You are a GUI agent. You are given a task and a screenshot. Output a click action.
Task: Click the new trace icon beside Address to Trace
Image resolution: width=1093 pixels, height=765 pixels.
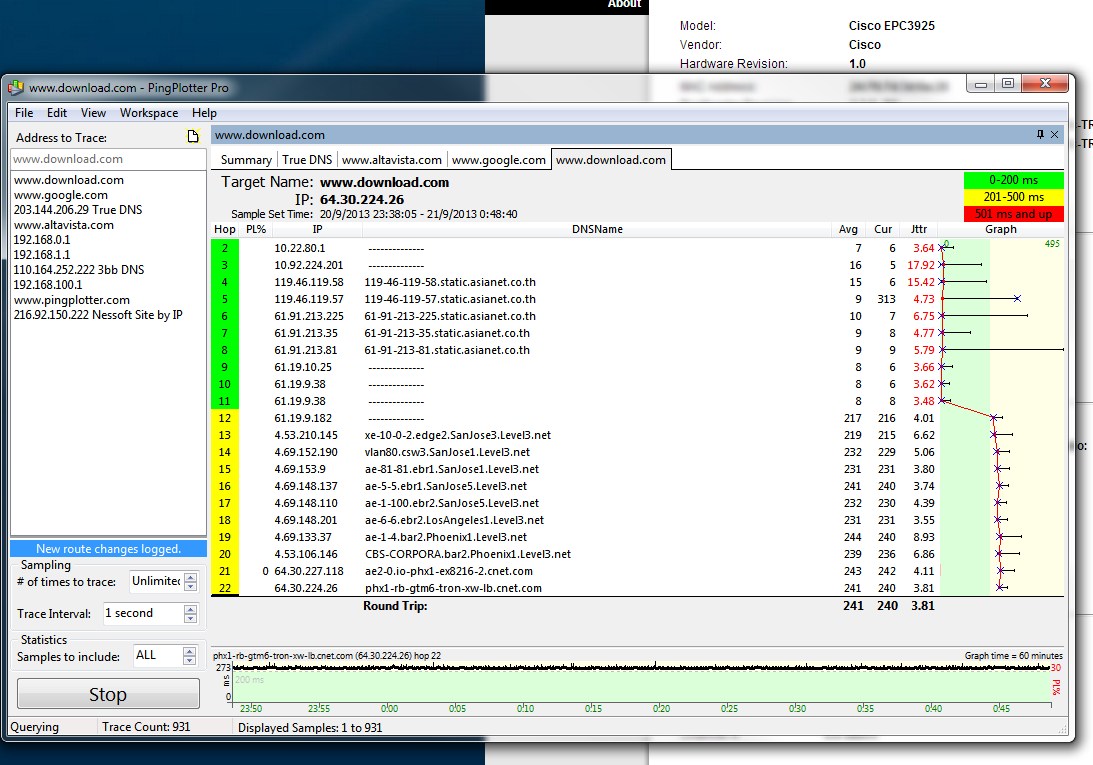coord(193,136)
